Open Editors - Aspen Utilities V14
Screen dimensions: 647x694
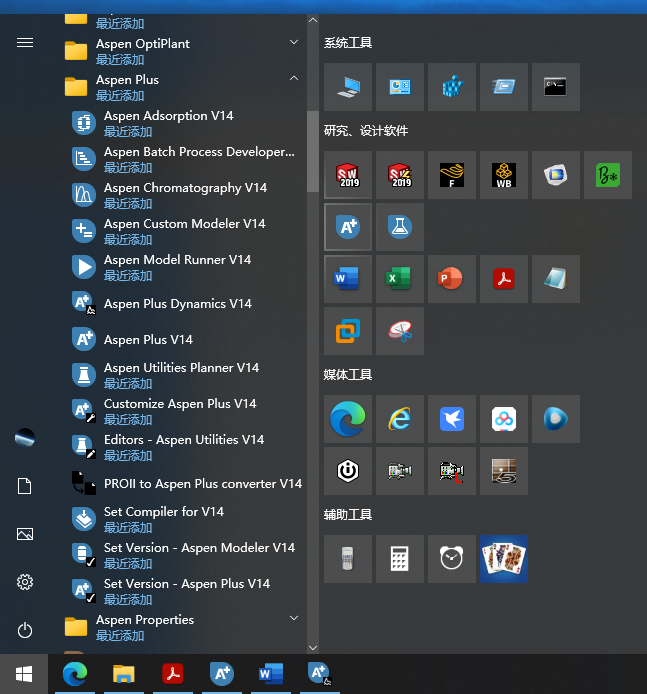[184, 447]
